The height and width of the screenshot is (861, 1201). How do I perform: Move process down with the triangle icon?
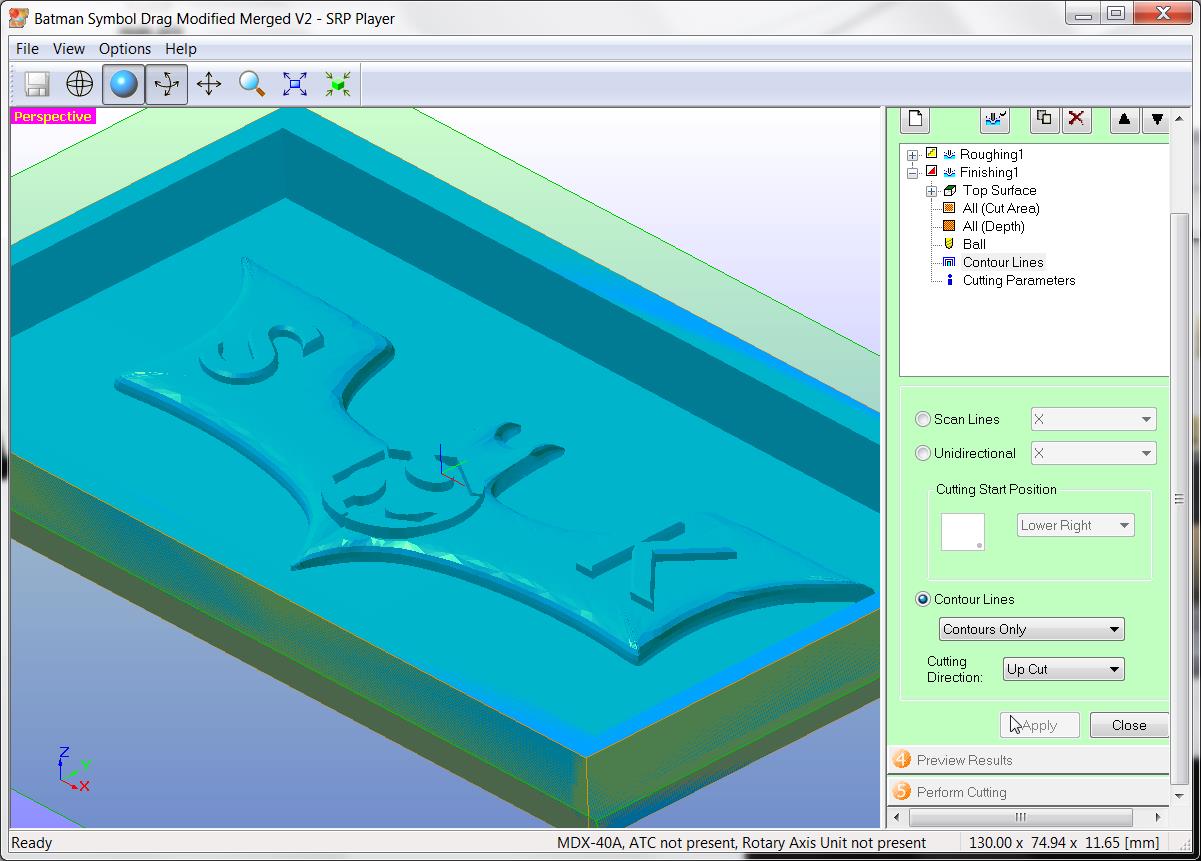click(1157, 119)
